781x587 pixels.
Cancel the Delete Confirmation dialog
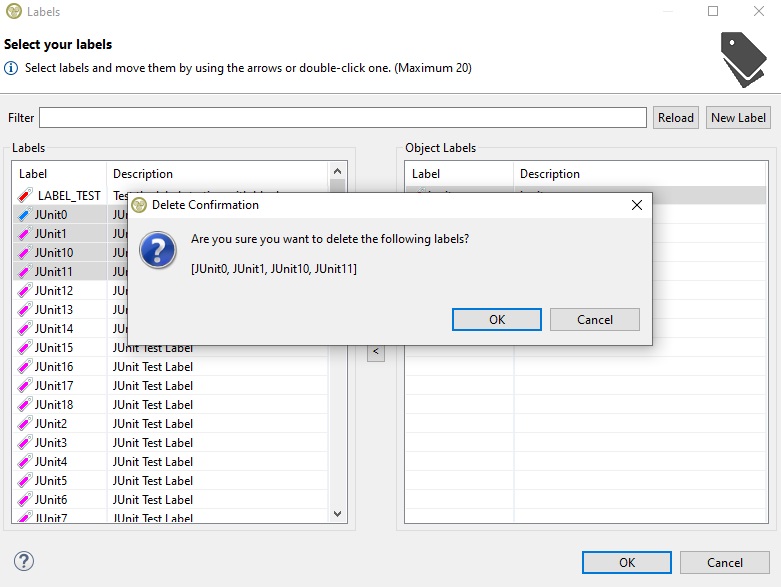(x=594, y=320)
